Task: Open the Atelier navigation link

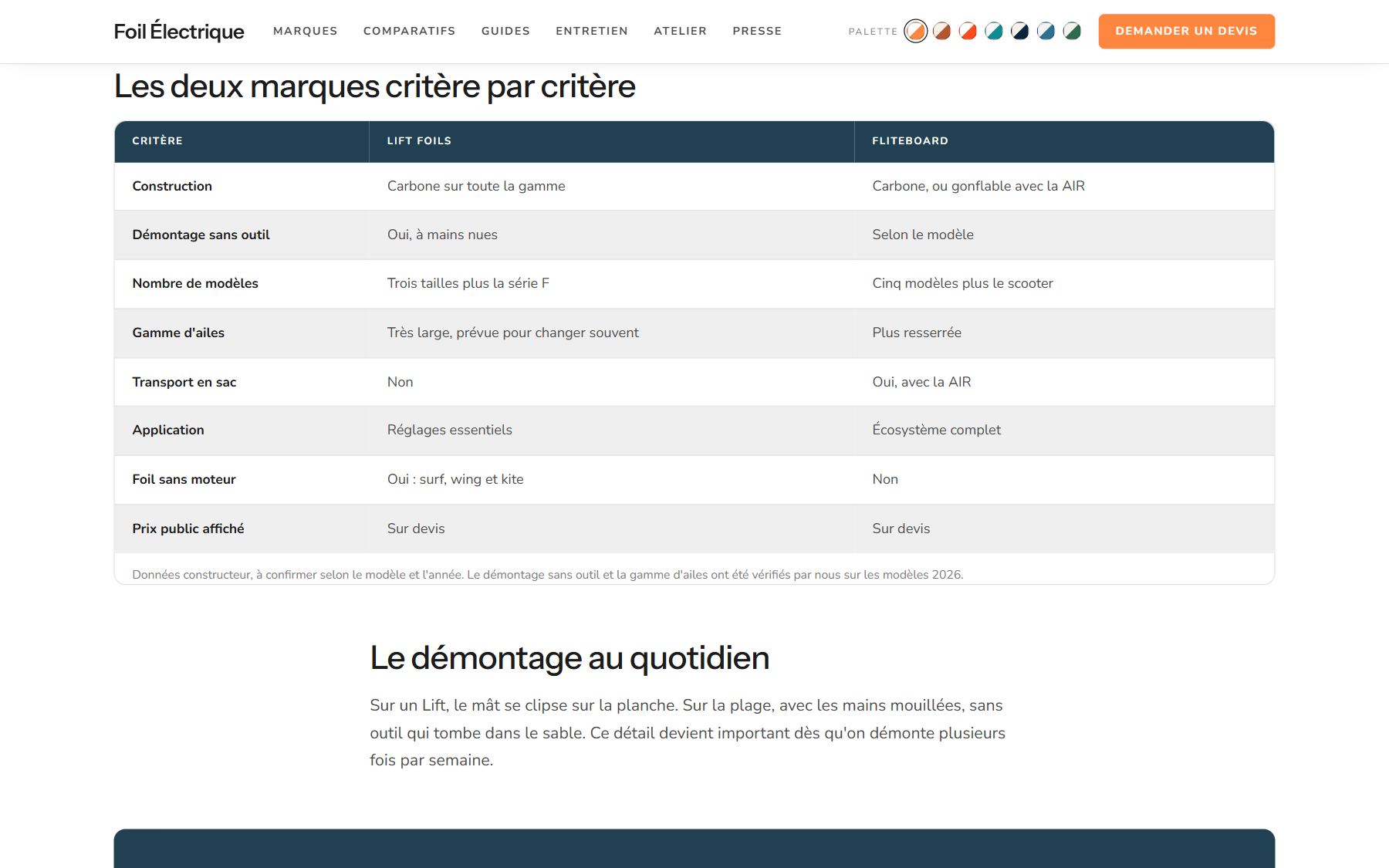Action: pos(680,32)
